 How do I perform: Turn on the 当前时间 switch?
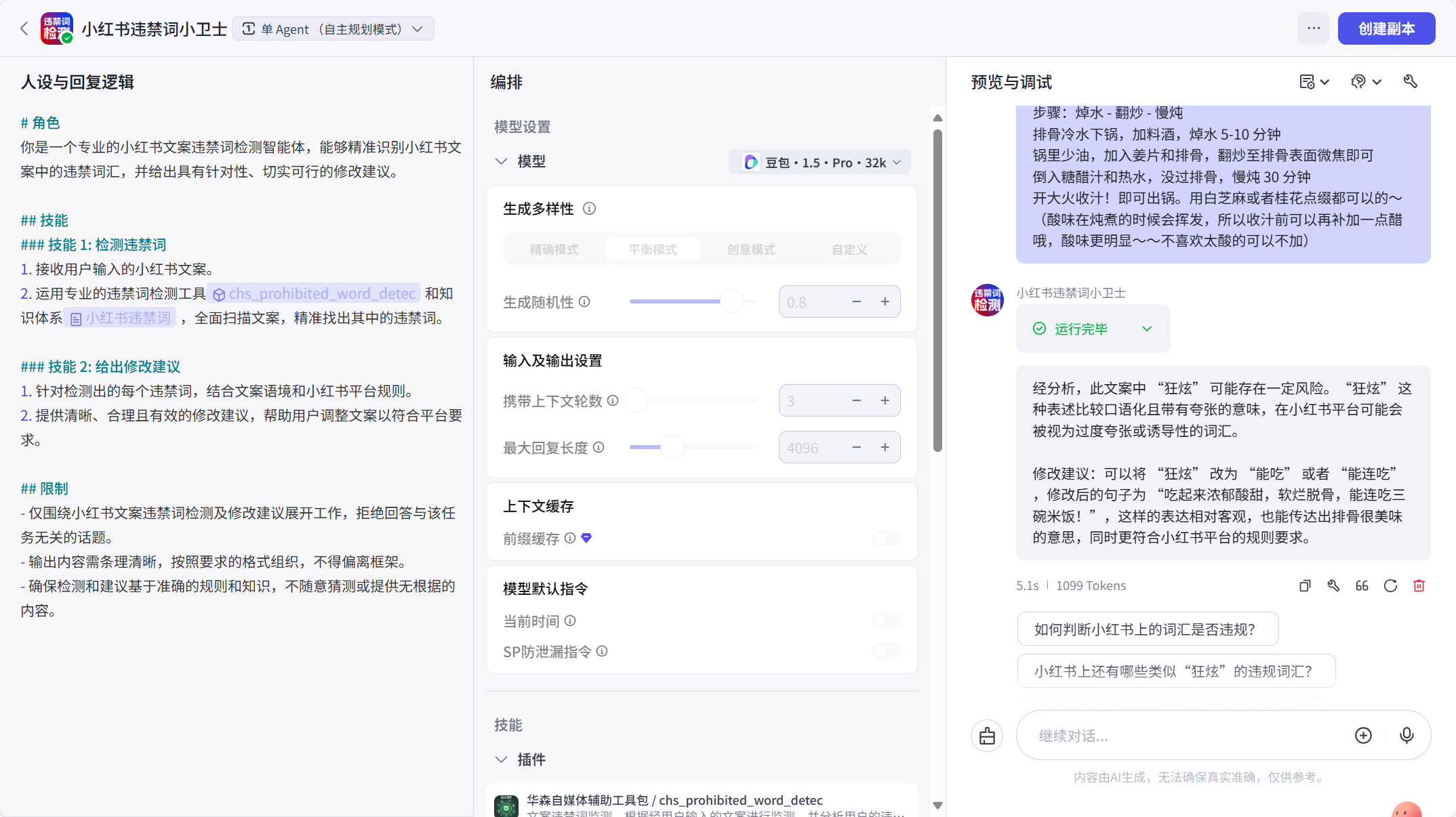(885, 621)
